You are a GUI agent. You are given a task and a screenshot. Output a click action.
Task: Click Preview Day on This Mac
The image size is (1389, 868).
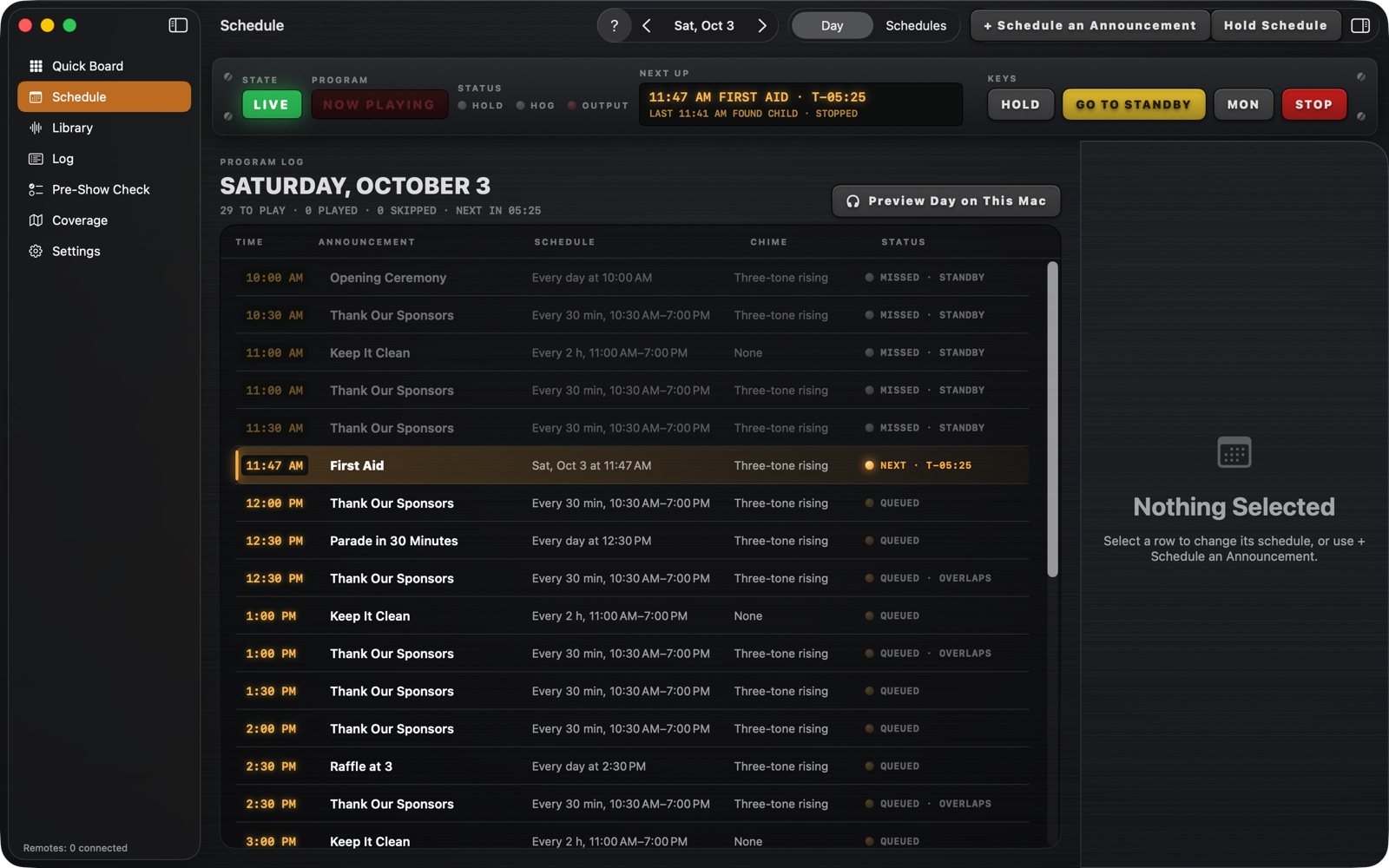(946, 201)
